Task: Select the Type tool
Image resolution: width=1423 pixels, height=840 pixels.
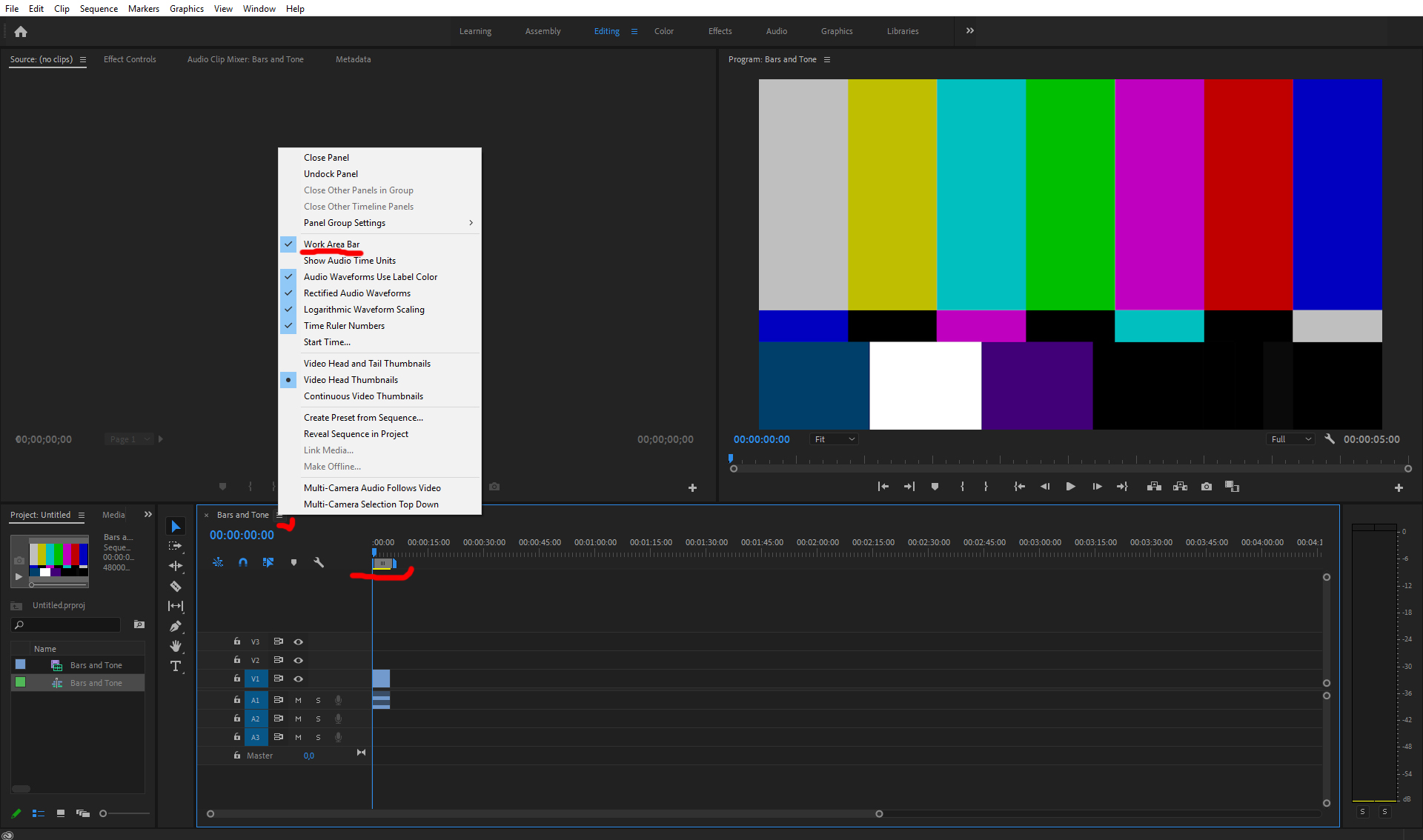Action: tap(176, 666)
